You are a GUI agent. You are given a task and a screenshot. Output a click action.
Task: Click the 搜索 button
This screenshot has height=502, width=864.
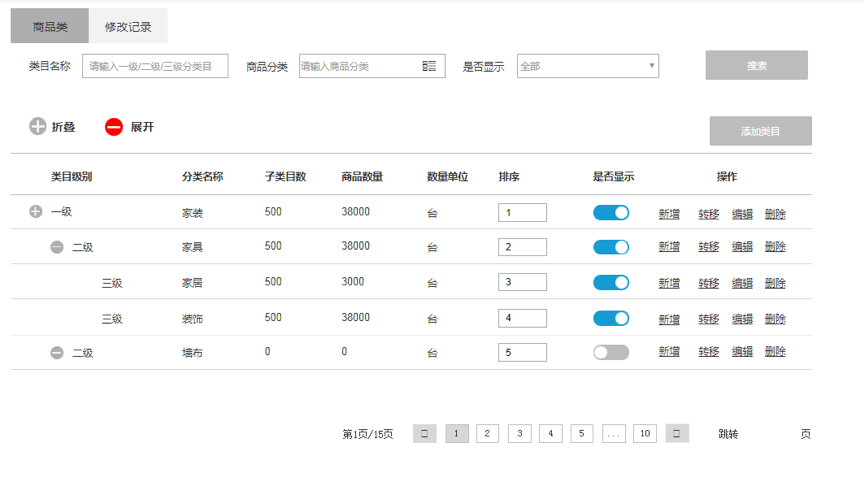tap(757, 65)
